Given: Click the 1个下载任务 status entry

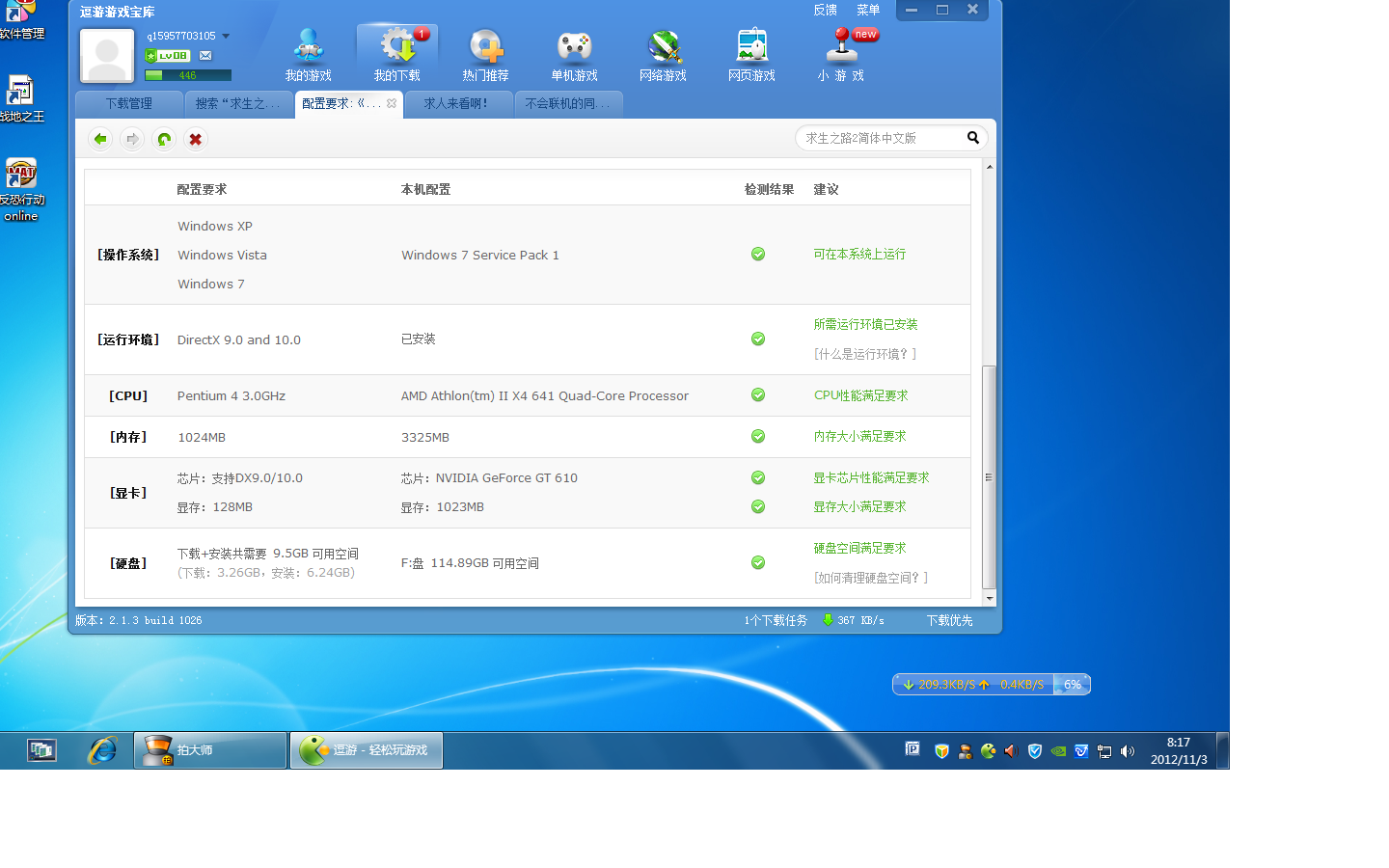Looking at the screenshot, I should 776,621.
